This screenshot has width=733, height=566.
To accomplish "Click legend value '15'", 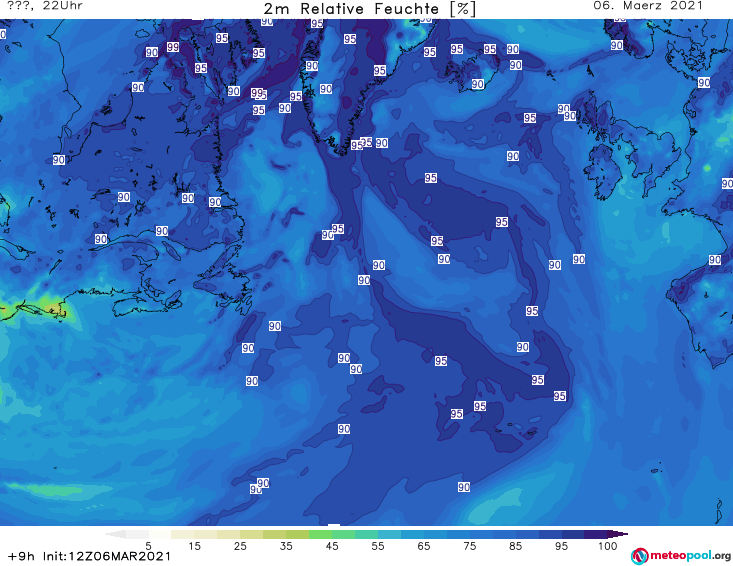I will [194, 546].
